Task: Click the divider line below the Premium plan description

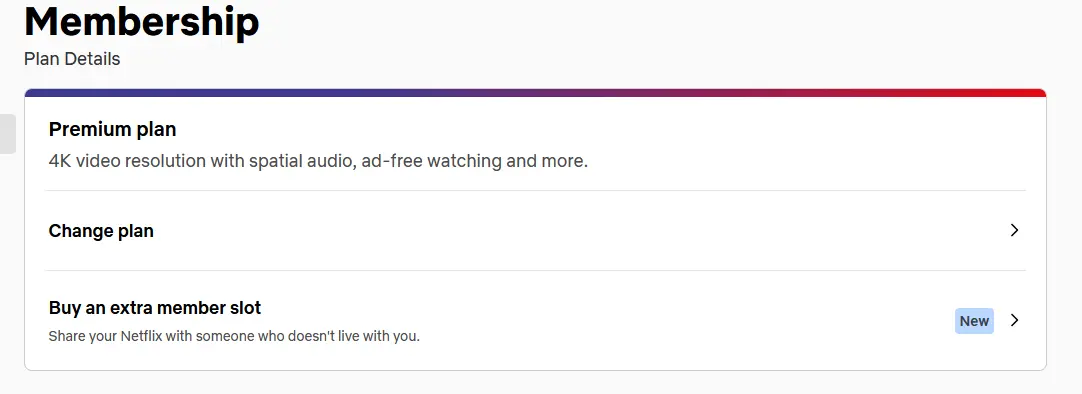Action: pyautogui.click(x=535, y=190)
